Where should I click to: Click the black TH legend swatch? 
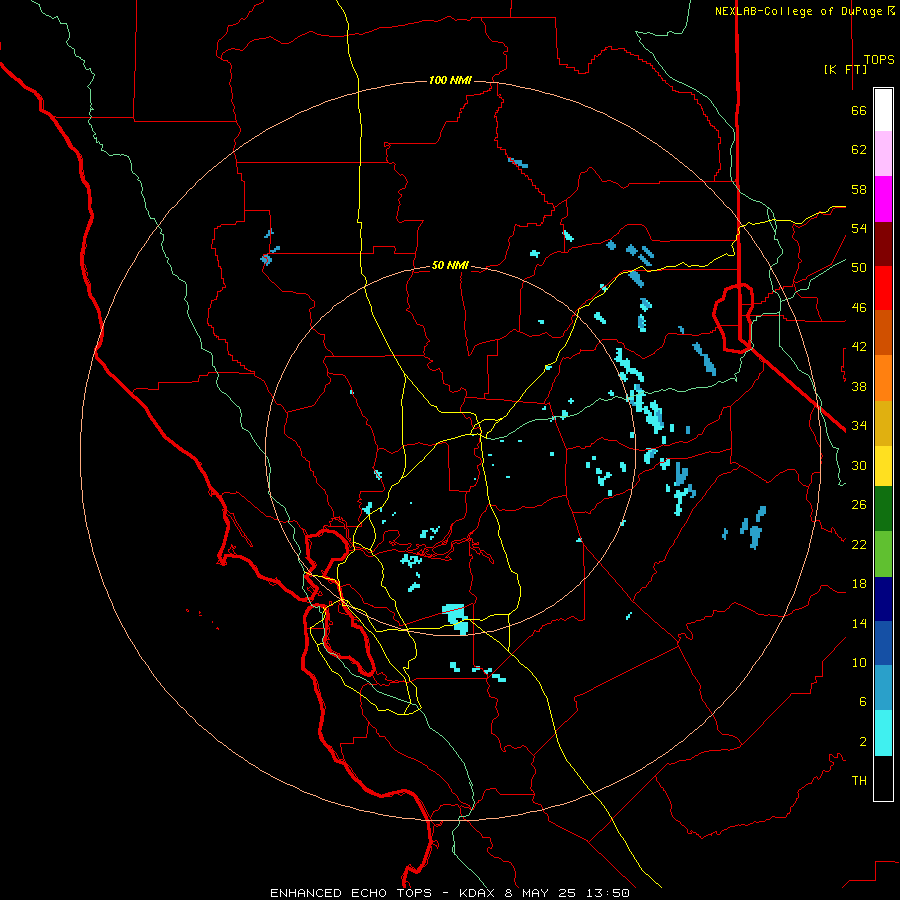click(x=883, y=778)
